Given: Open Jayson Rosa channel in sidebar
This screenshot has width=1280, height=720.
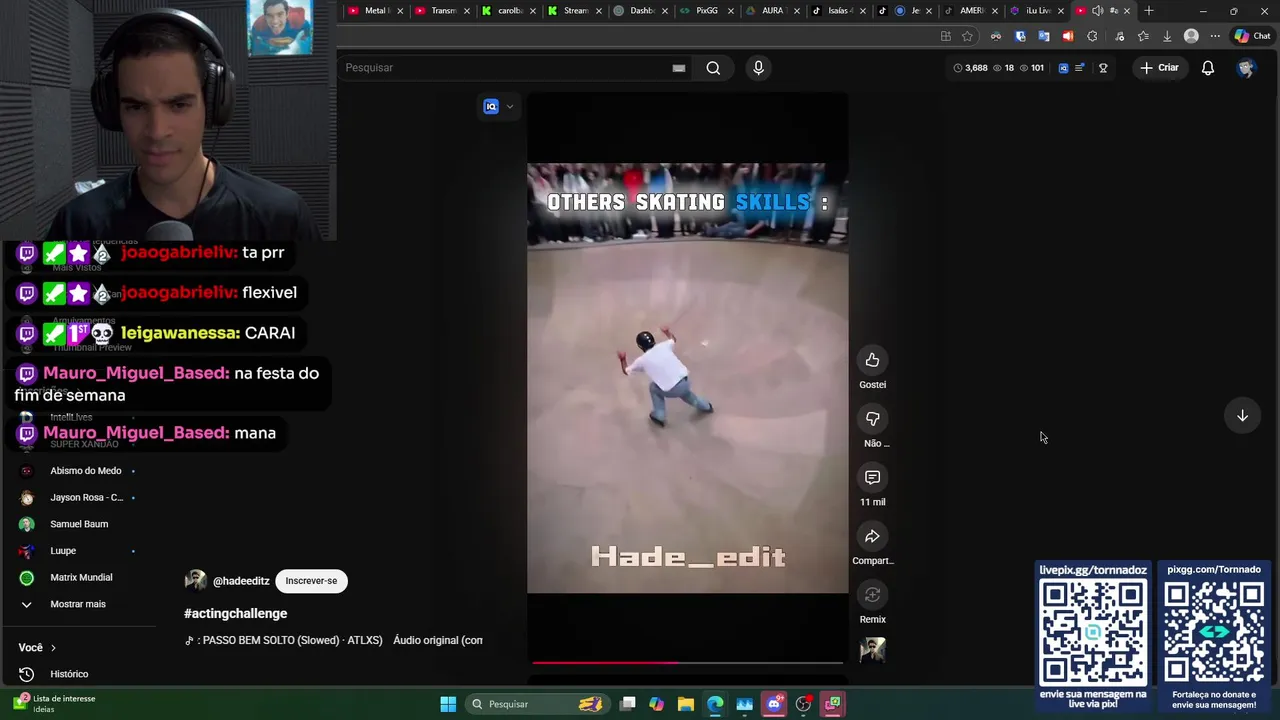Looking at the screenshot, I should (x=86, y=498).
